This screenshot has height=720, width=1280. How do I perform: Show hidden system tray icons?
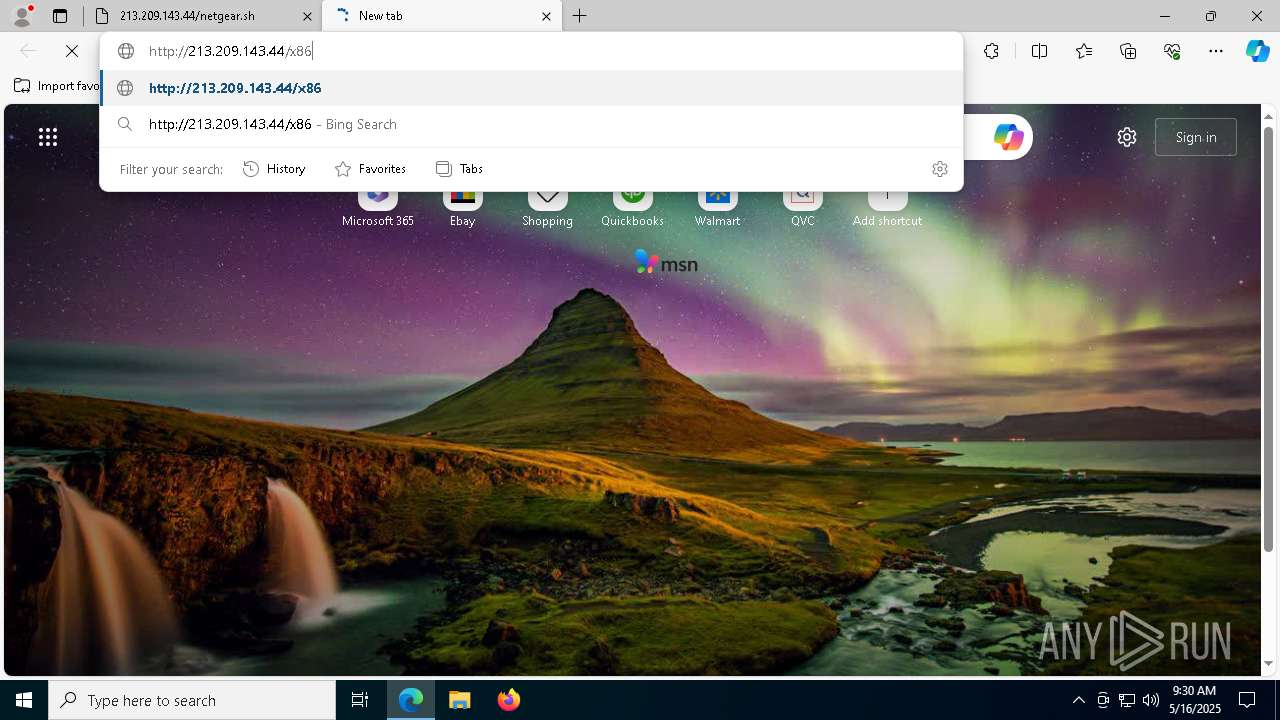pos(1078,700)
